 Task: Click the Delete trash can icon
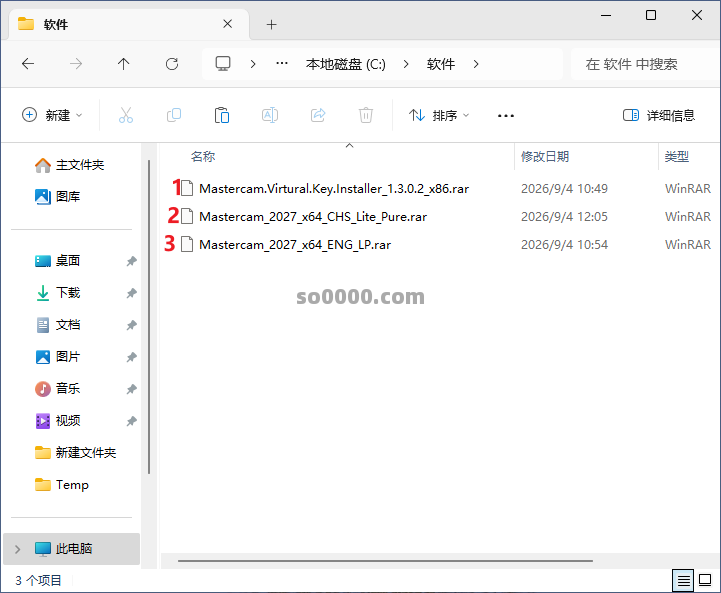click(366, 115)
